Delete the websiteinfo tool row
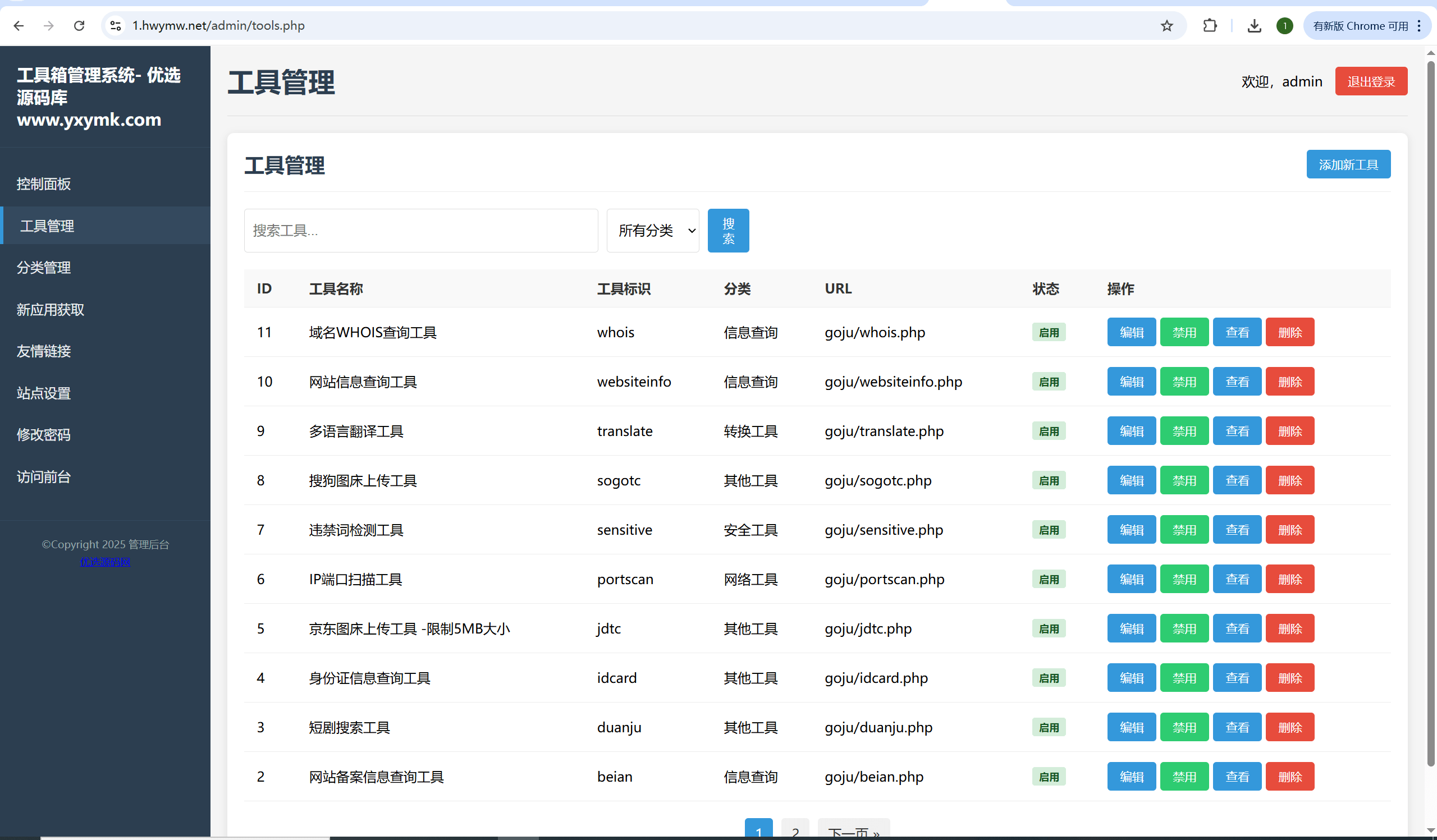The width and height of the screenshot is (1437, 840). (1290, 381)
